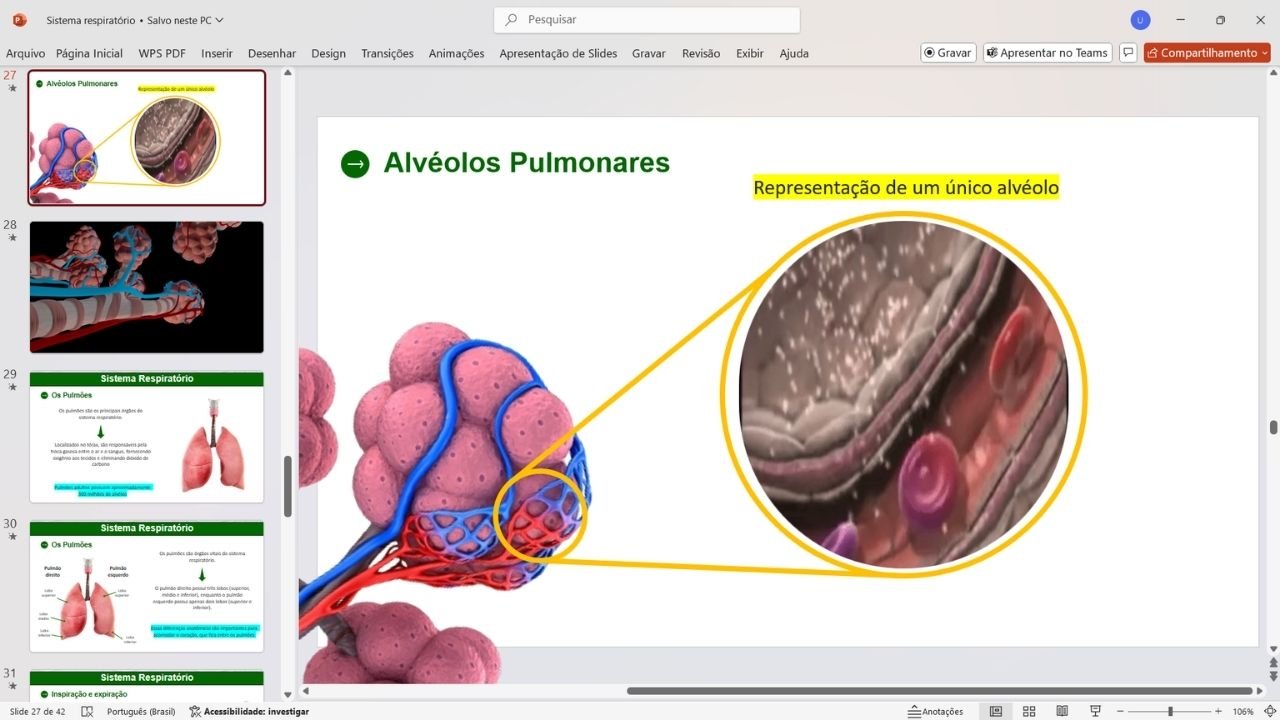
Task: Switch to Slide Sorter view icon
Action: tap(1028, 712)
